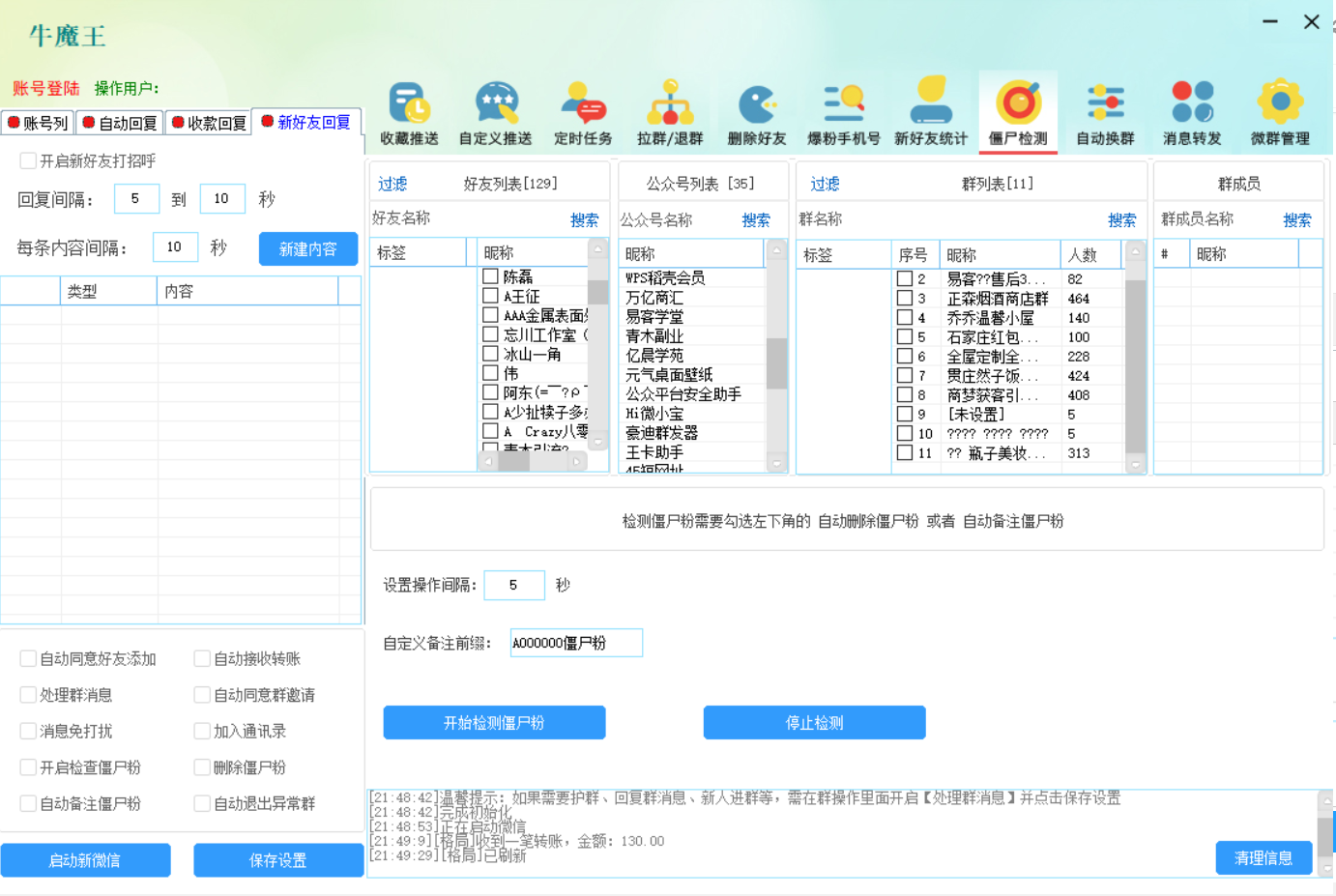1336x896 pixels.
Task: Switch to the 自动回复 tab
Action: tap(120, 123)
